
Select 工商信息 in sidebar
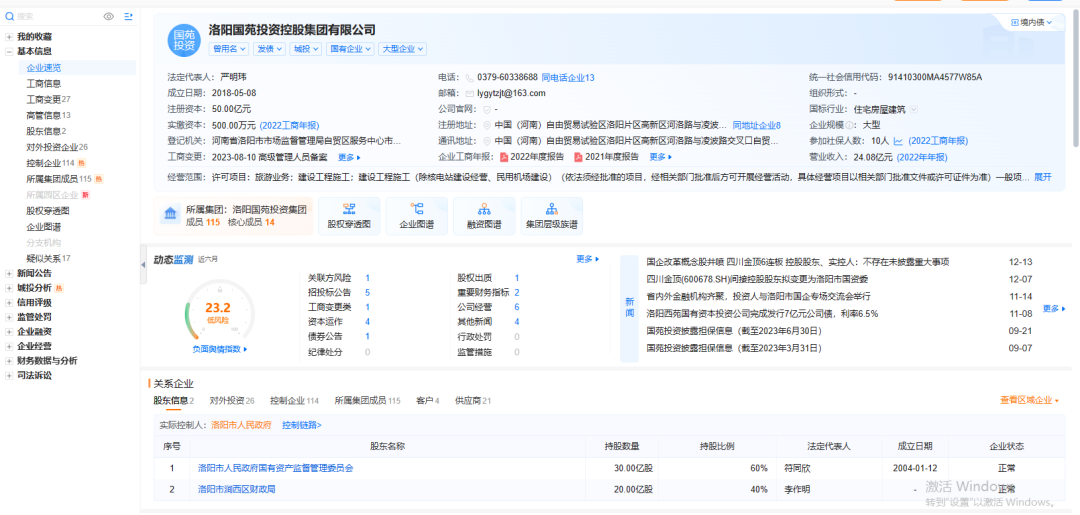[x=43, y=83]
